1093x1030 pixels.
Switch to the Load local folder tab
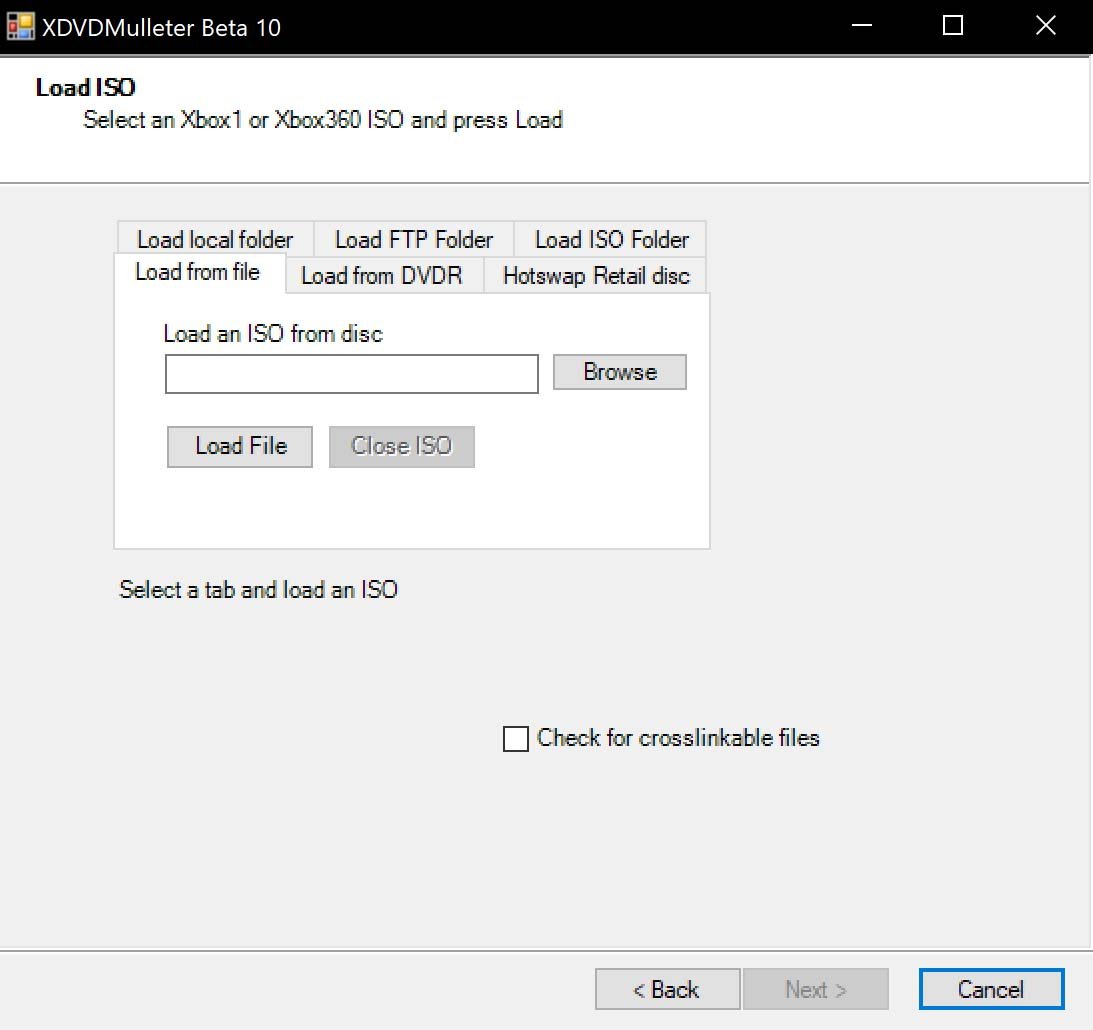tap(215, 240)
